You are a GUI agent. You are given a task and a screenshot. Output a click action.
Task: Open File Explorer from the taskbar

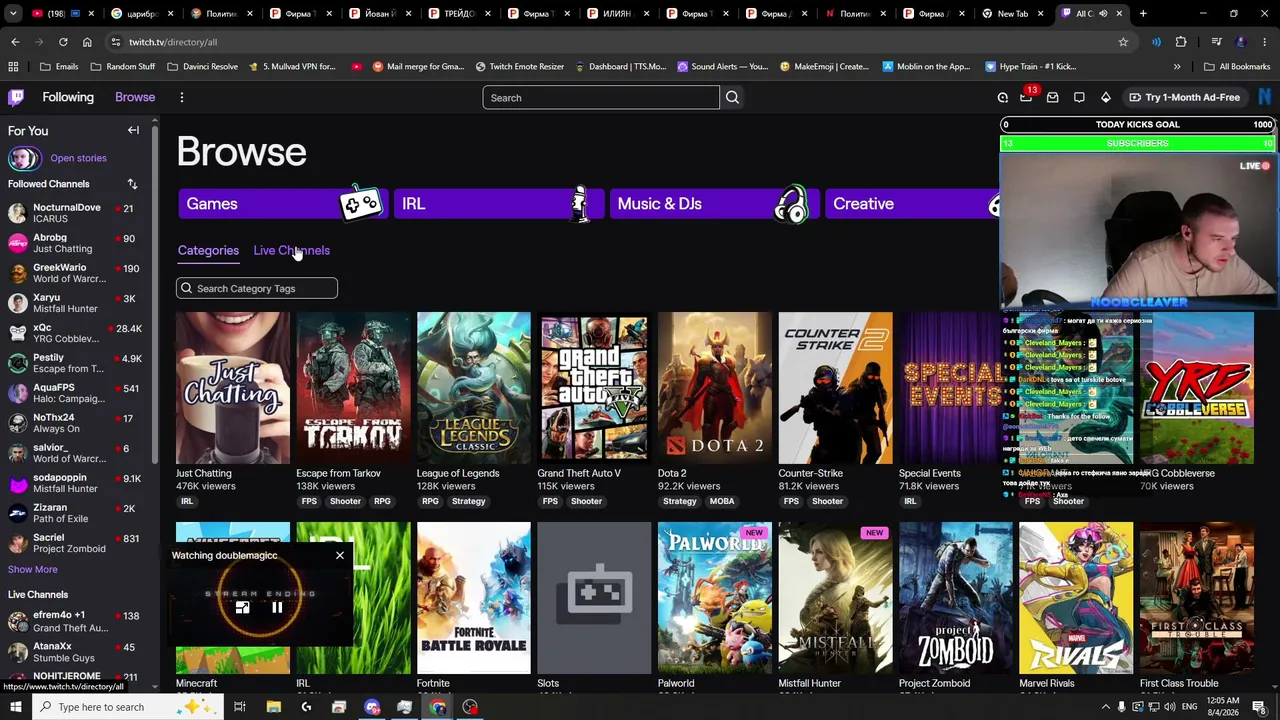click(x=273, y=707)
